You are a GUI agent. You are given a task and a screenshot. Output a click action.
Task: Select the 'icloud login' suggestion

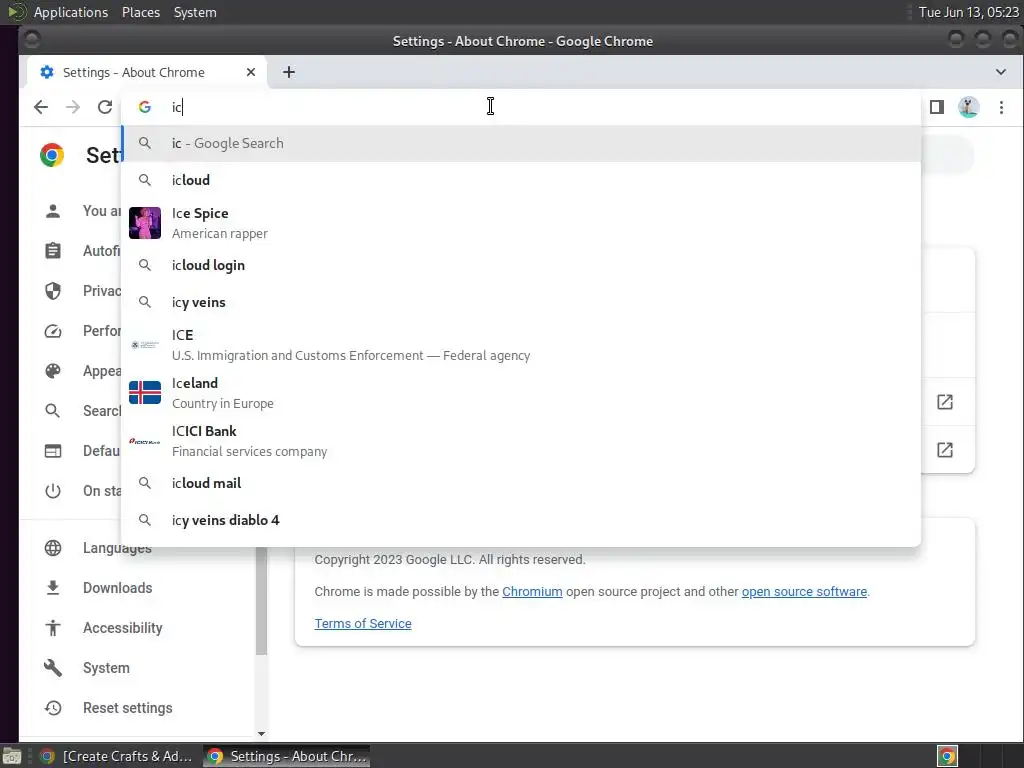point(521,265)
